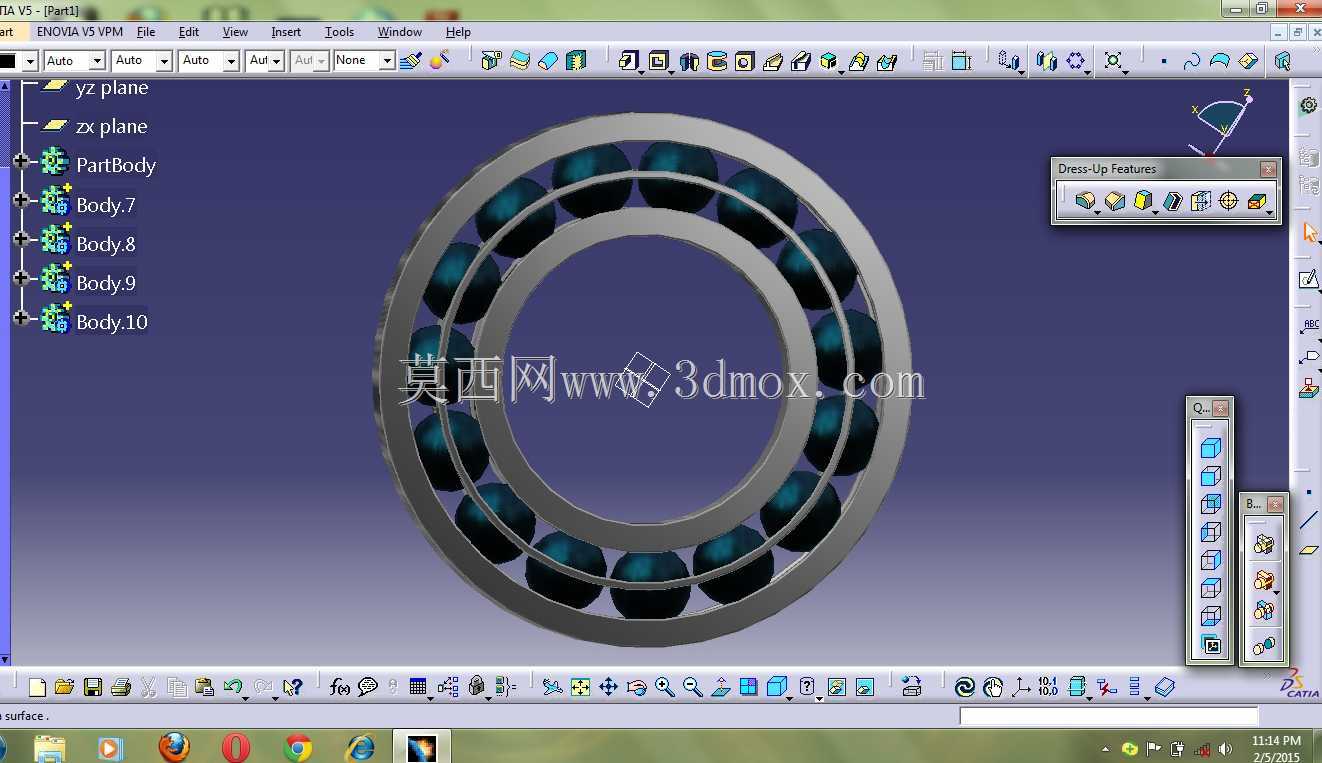Open Google Chrome from the taskbar
1322x763 pixels.
[x=297, y=747]
